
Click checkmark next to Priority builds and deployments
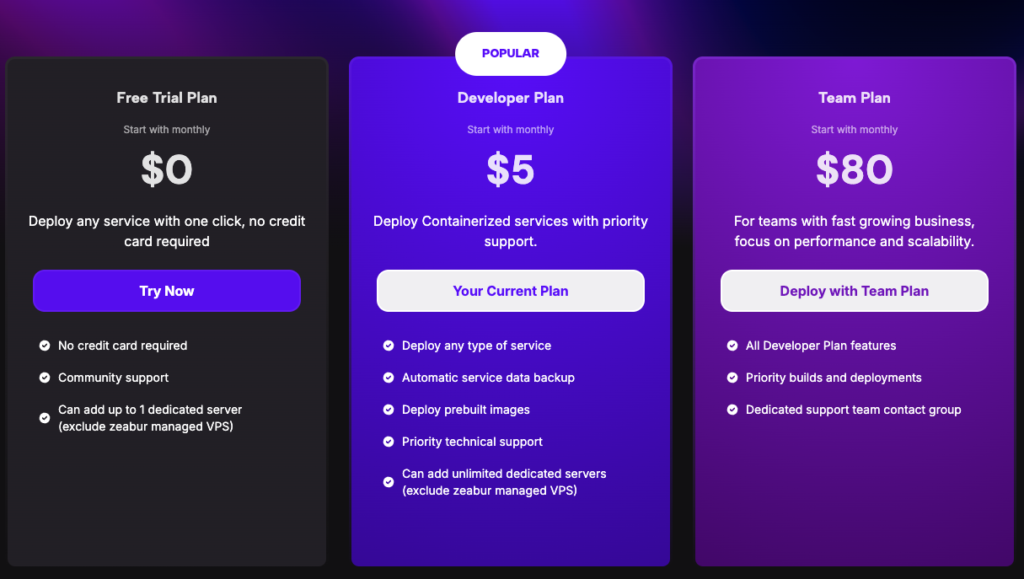(733, 378)
